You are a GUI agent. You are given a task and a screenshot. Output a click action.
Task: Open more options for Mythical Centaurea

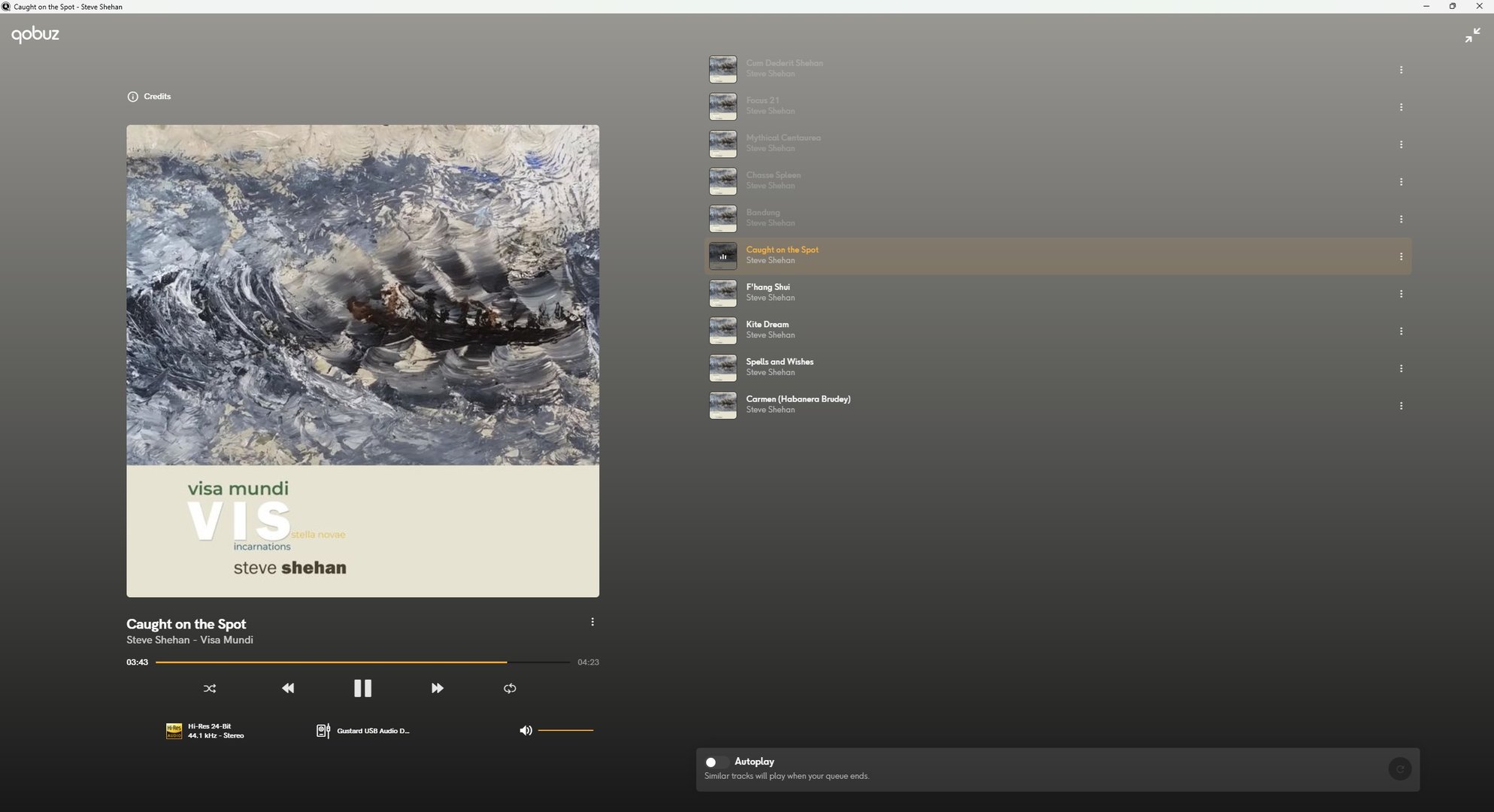1401,144
